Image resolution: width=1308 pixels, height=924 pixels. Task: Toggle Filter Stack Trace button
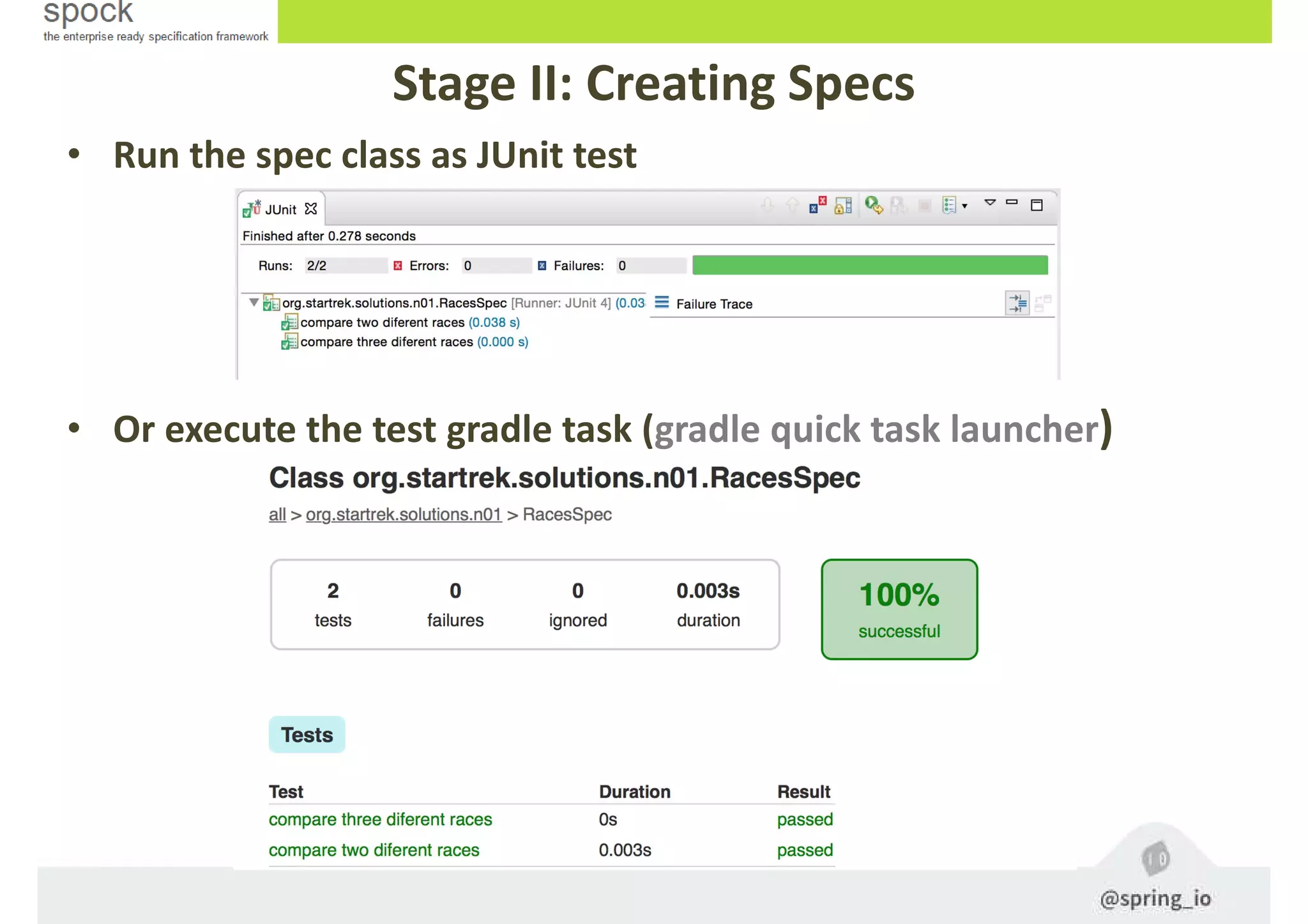pos(1017,303)
